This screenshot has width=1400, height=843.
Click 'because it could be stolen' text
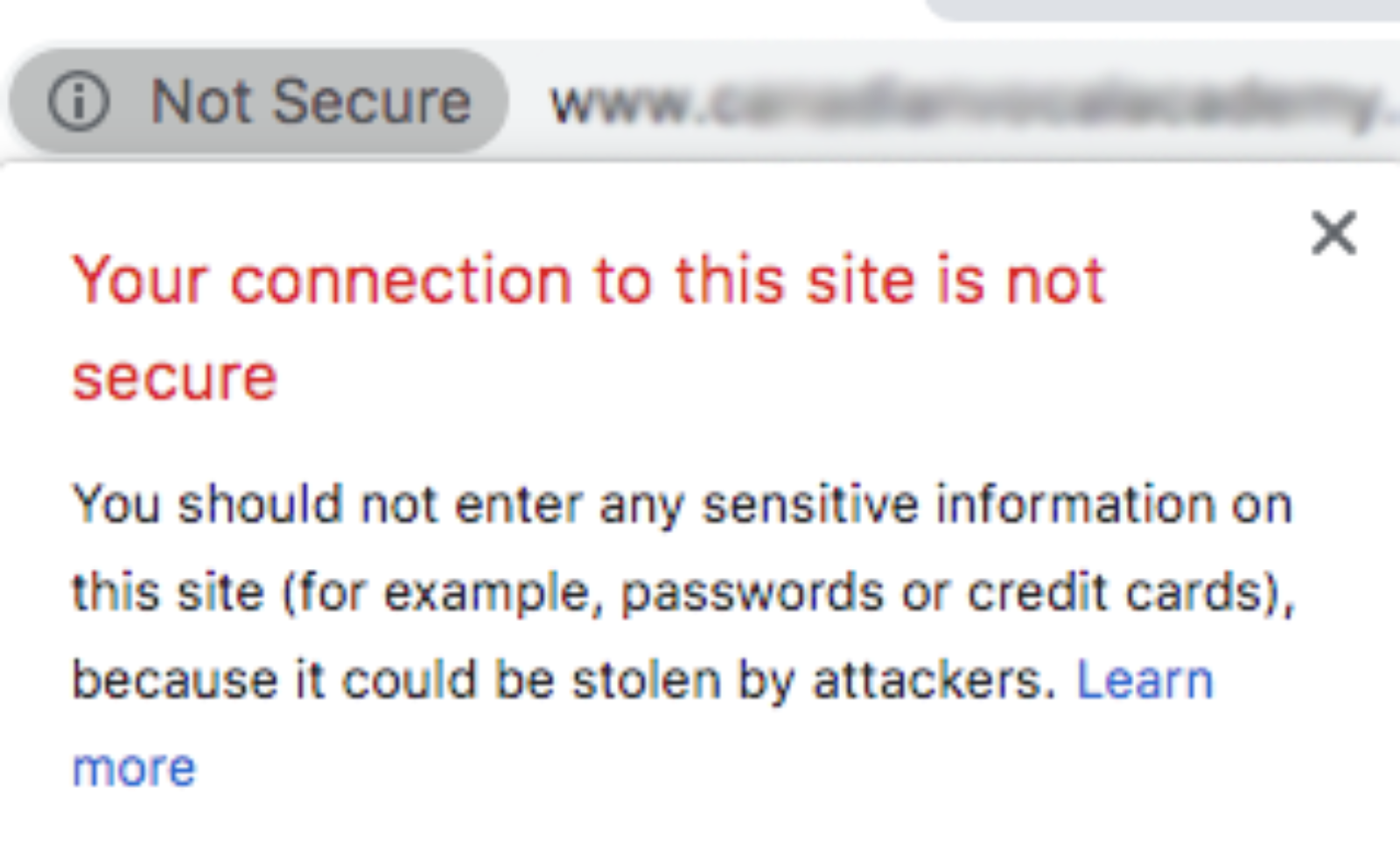[396, 680]
